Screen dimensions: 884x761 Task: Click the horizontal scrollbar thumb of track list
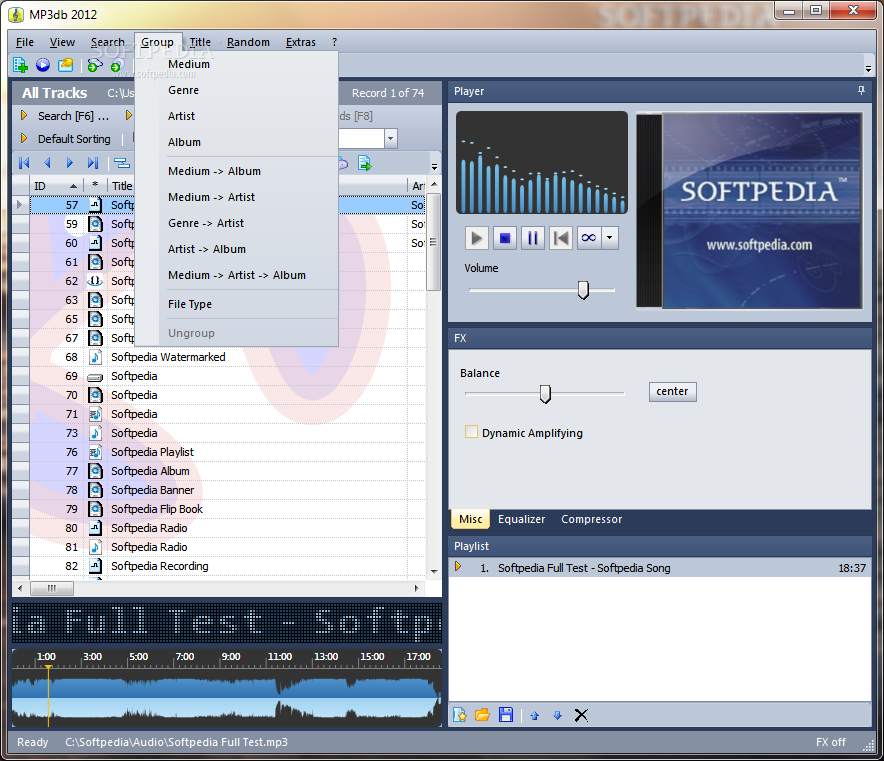point(51,589)
